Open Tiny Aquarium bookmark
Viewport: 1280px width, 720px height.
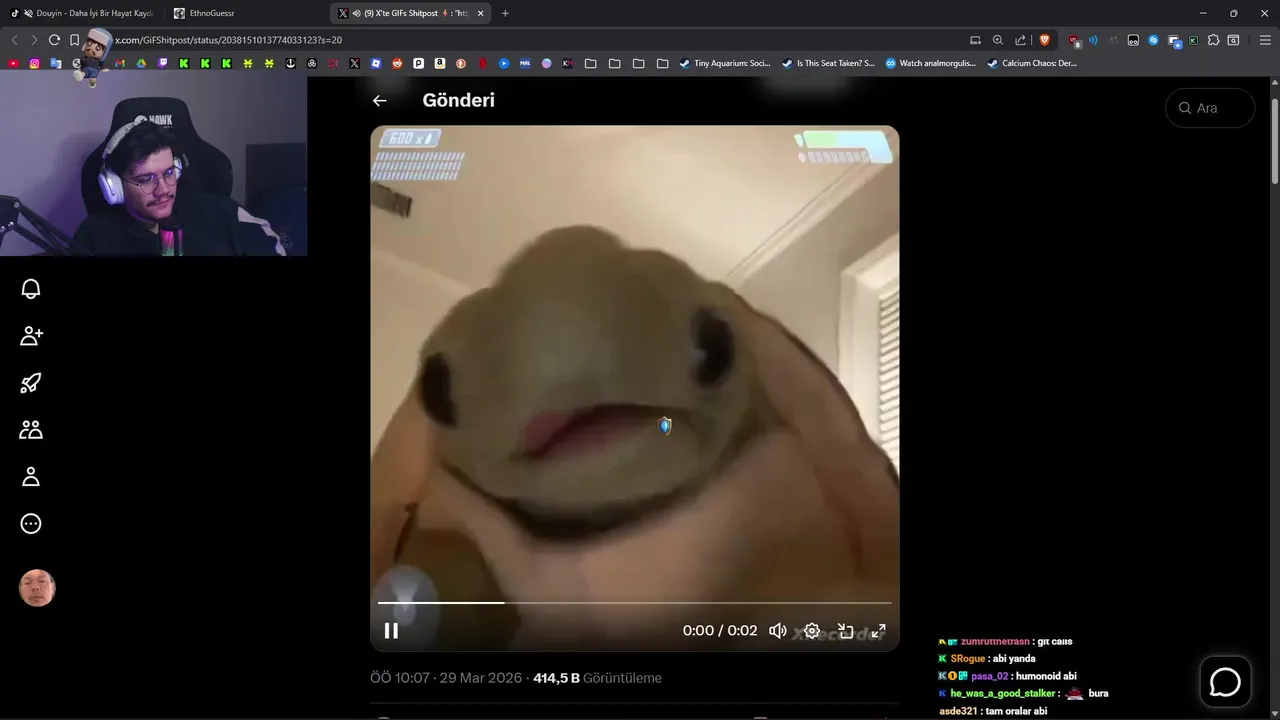pos(724,63)
